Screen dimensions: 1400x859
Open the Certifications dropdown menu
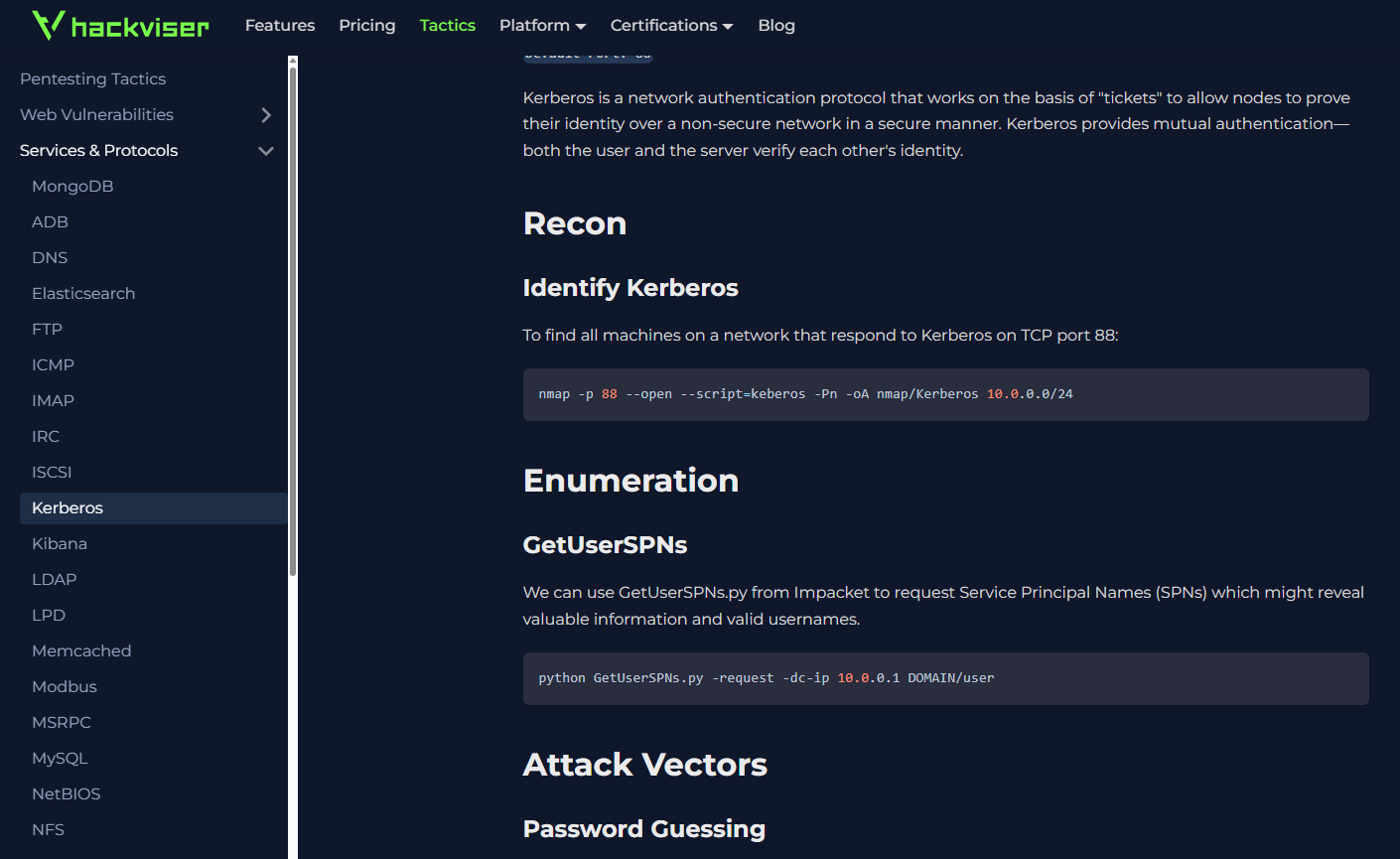(671, 25)
